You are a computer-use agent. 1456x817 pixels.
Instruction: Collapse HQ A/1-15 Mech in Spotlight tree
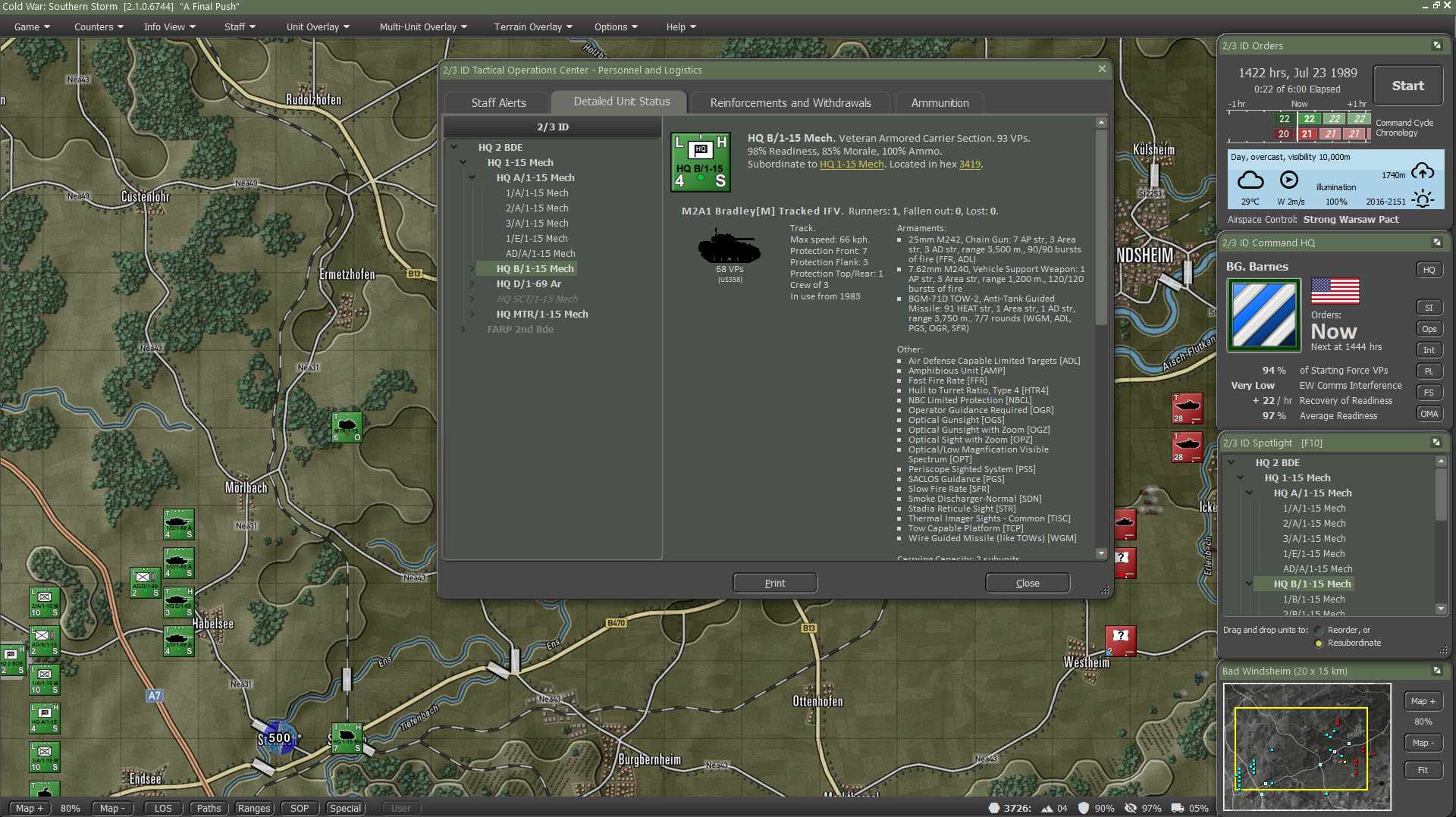1250,493
